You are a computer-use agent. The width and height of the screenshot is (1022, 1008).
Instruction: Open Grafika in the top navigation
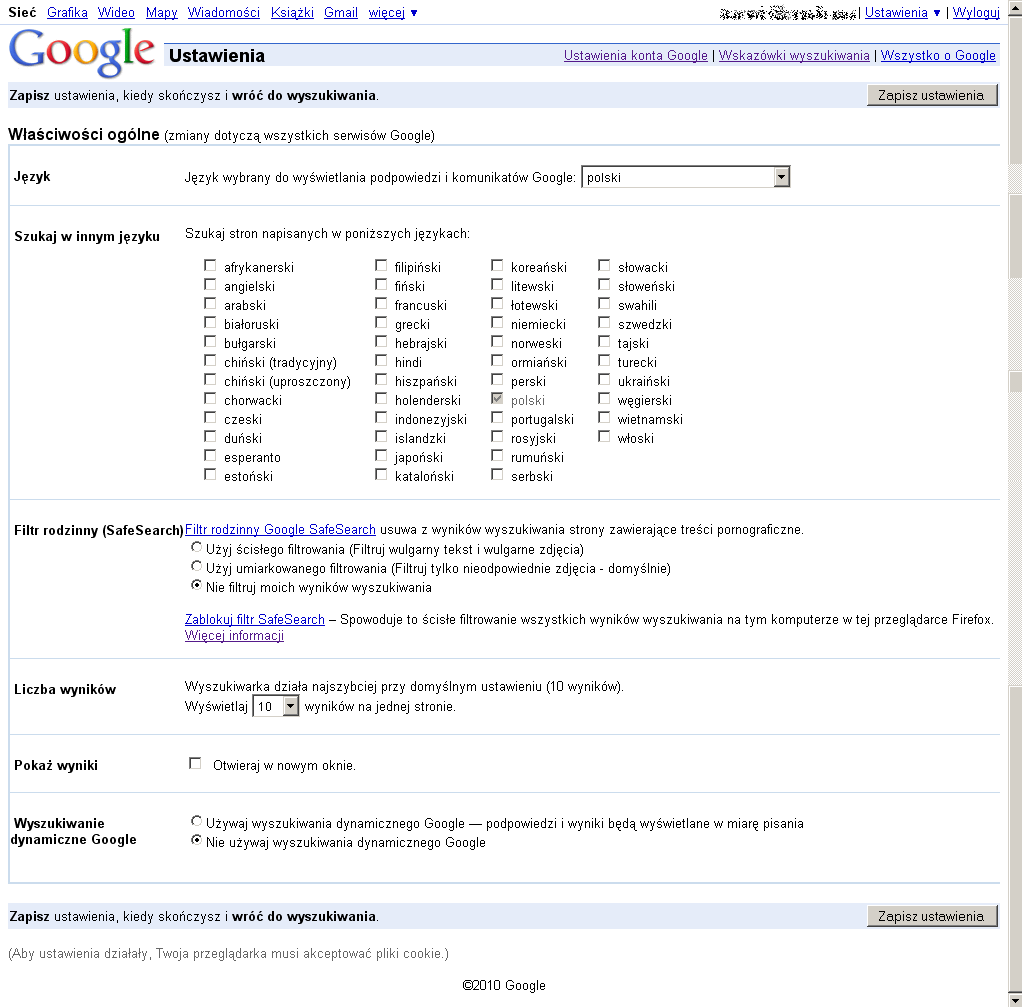pyautogui.click(x=67, y=12)
